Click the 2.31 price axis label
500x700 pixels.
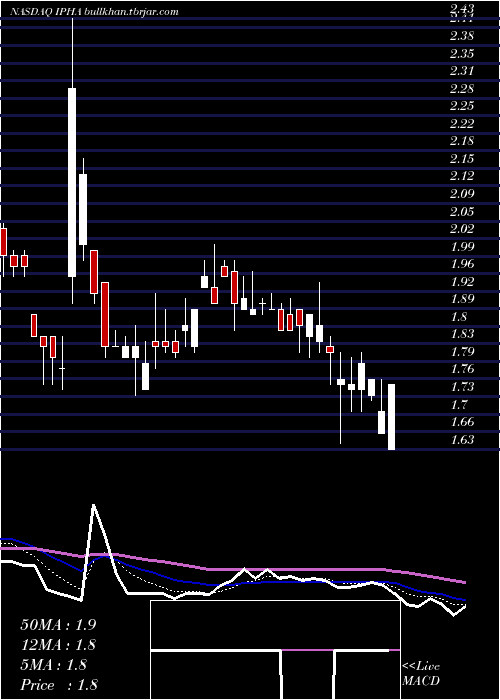pyautogui.click(x=461, y=71)
